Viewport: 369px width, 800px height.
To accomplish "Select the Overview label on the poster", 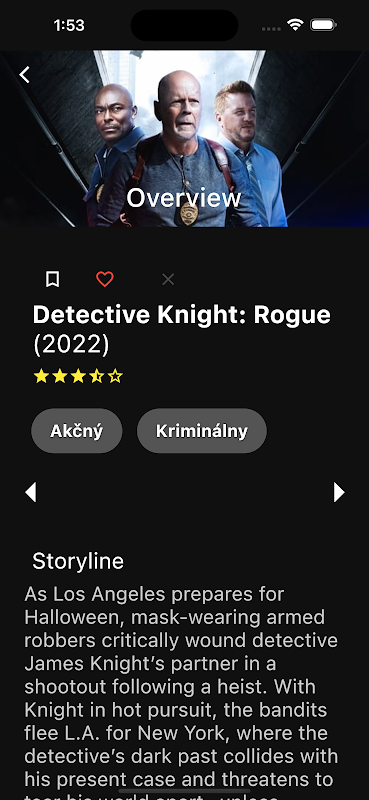I will pos(184,198).
